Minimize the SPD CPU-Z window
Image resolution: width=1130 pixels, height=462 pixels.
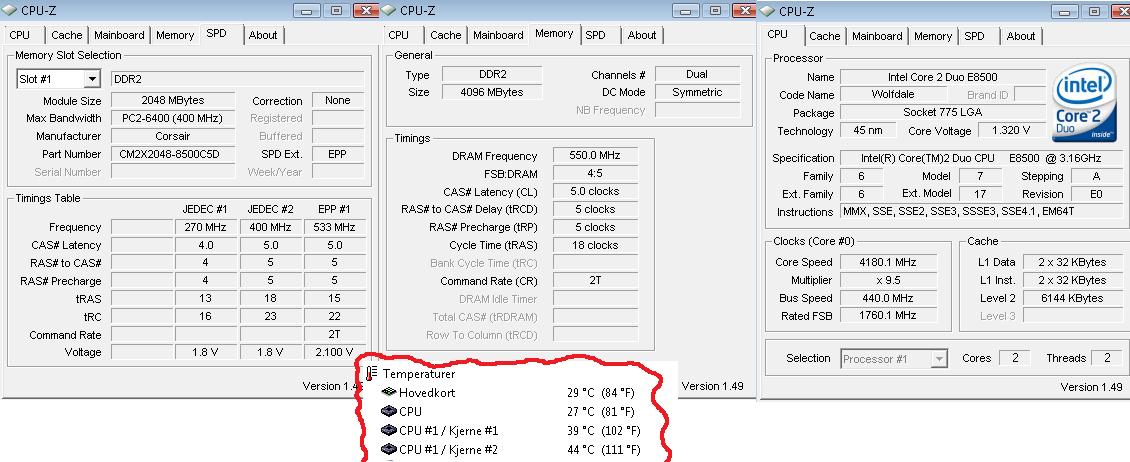[x=308, y=10]
